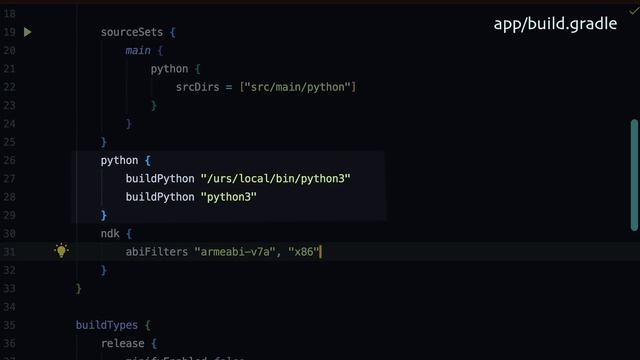The height and width of the screenshot is (360, 640).
Task: Open the light bulb quick-fix suggestions
Action: click(x=61, y=251)
